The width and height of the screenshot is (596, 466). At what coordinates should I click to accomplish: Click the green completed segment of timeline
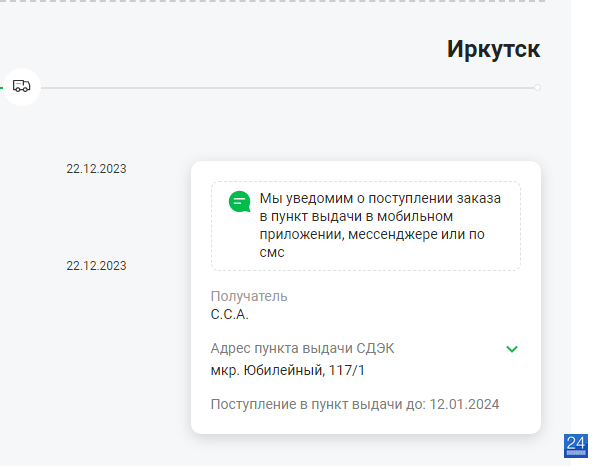coord(2,88)
